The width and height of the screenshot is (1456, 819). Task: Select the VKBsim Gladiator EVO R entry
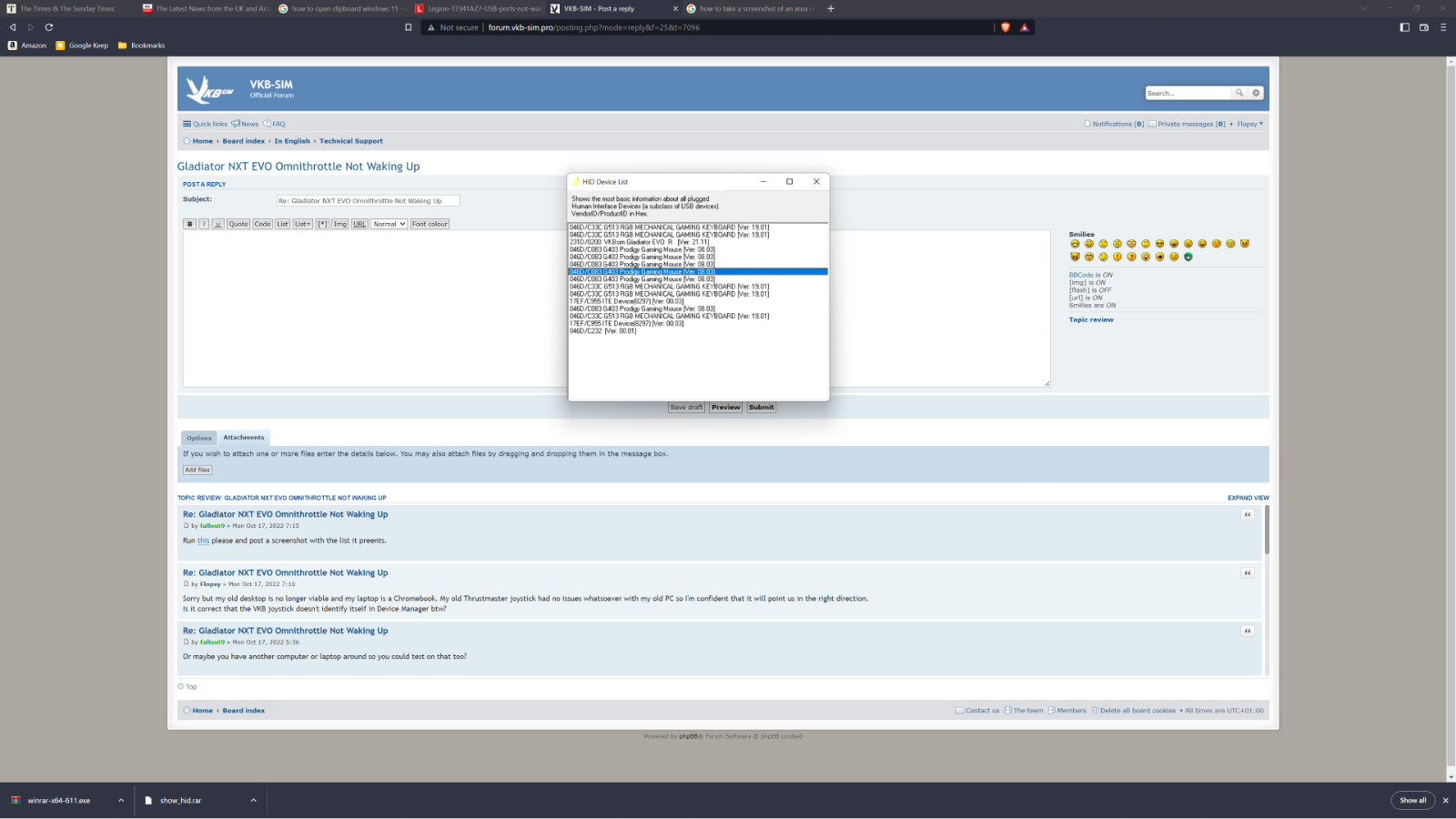(639, 242)
